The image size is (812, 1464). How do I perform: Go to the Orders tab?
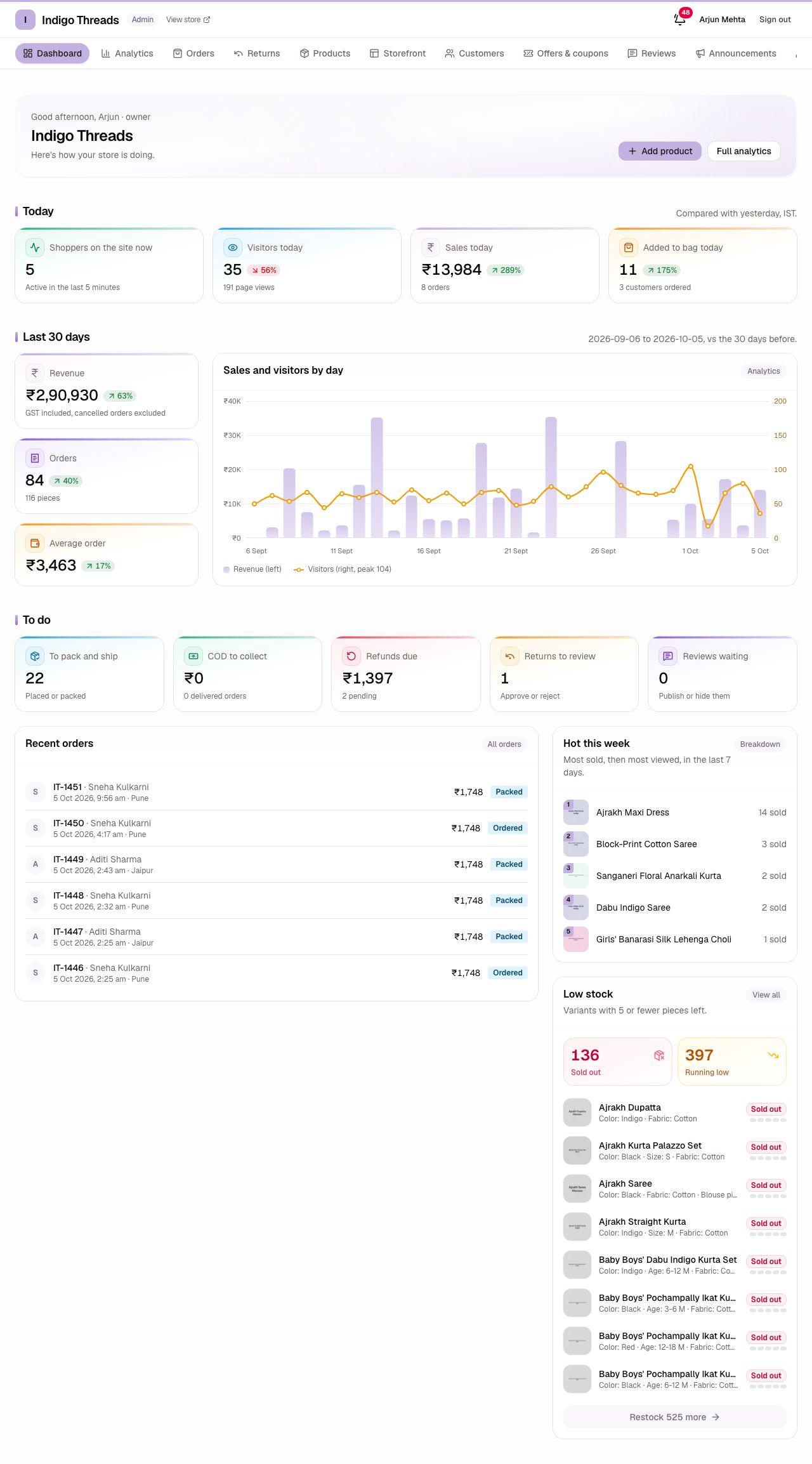tap(193, 53)
